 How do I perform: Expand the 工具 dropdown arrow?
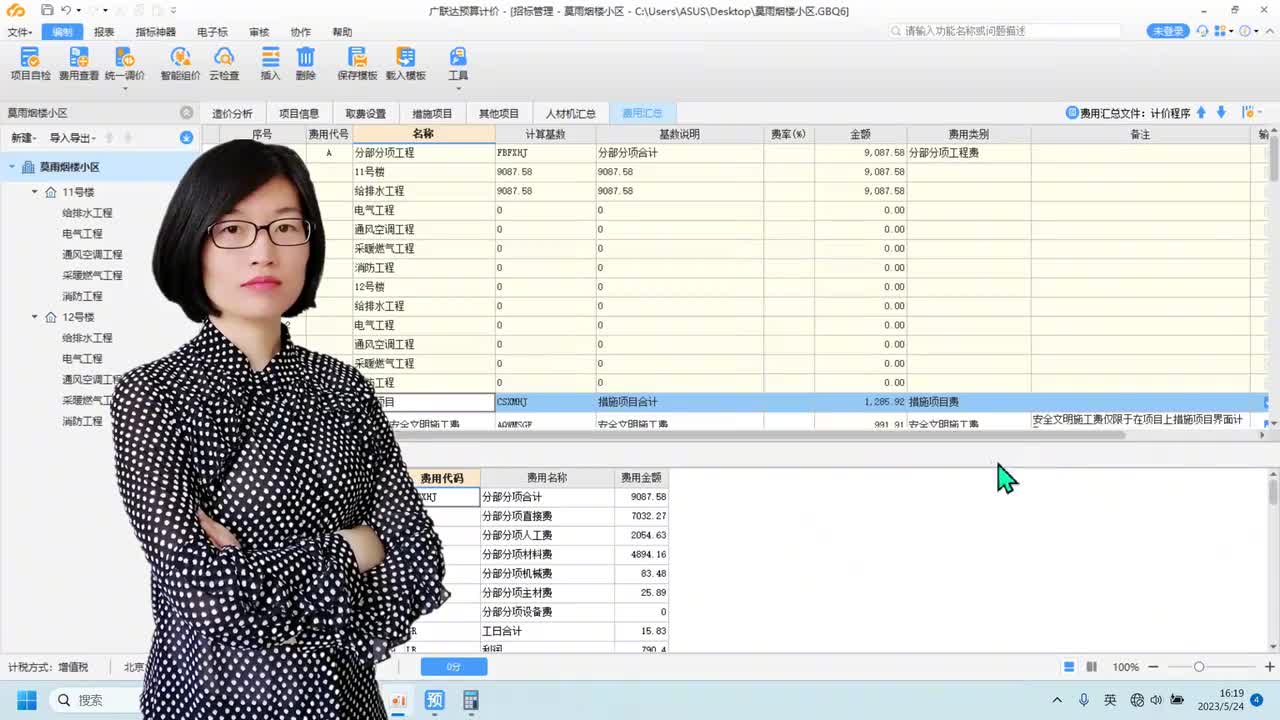tap(458, 89)
